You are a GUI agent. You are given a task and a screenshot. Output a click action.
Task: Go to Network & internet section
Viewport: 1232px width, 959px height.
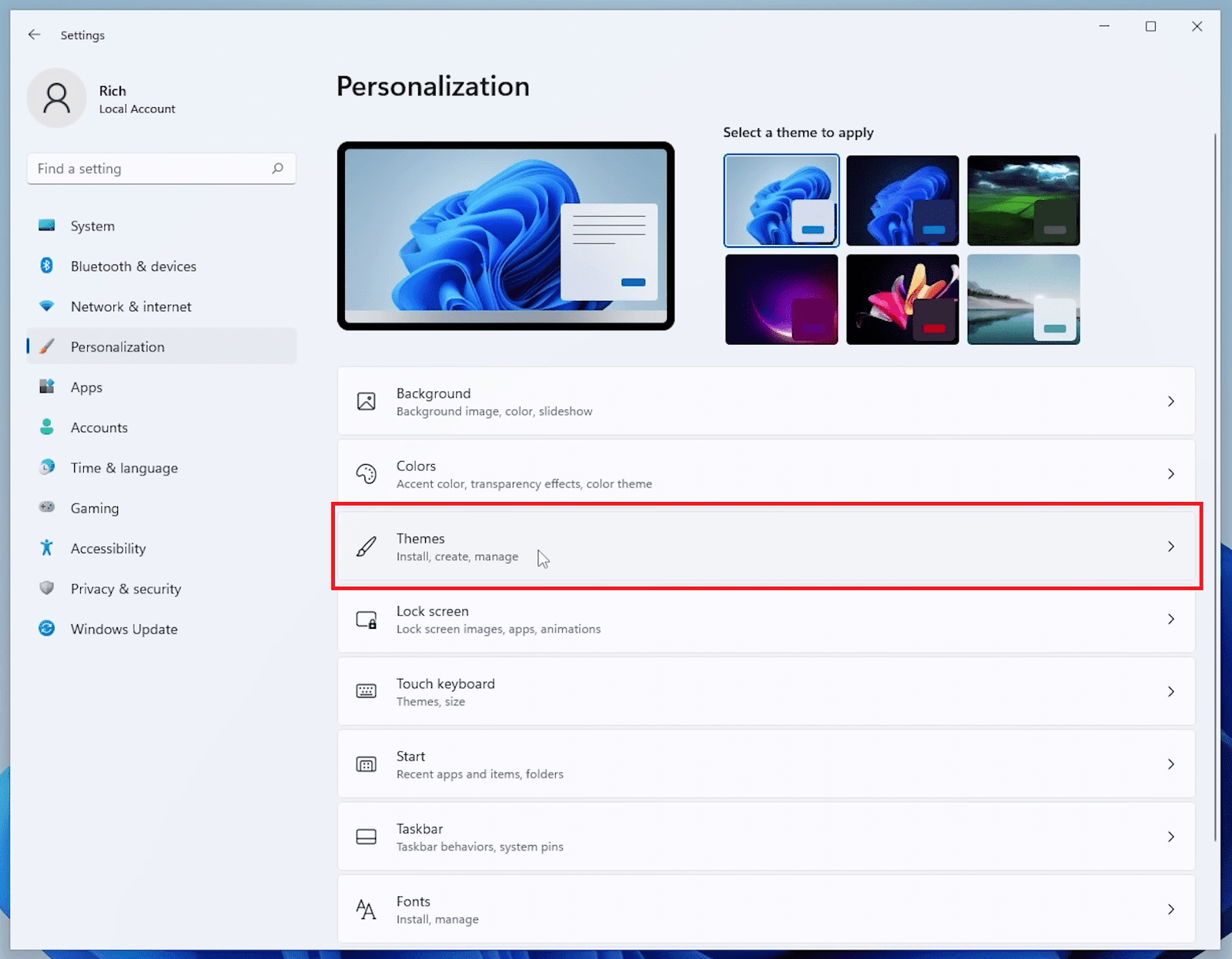click(x=131, y=306)
